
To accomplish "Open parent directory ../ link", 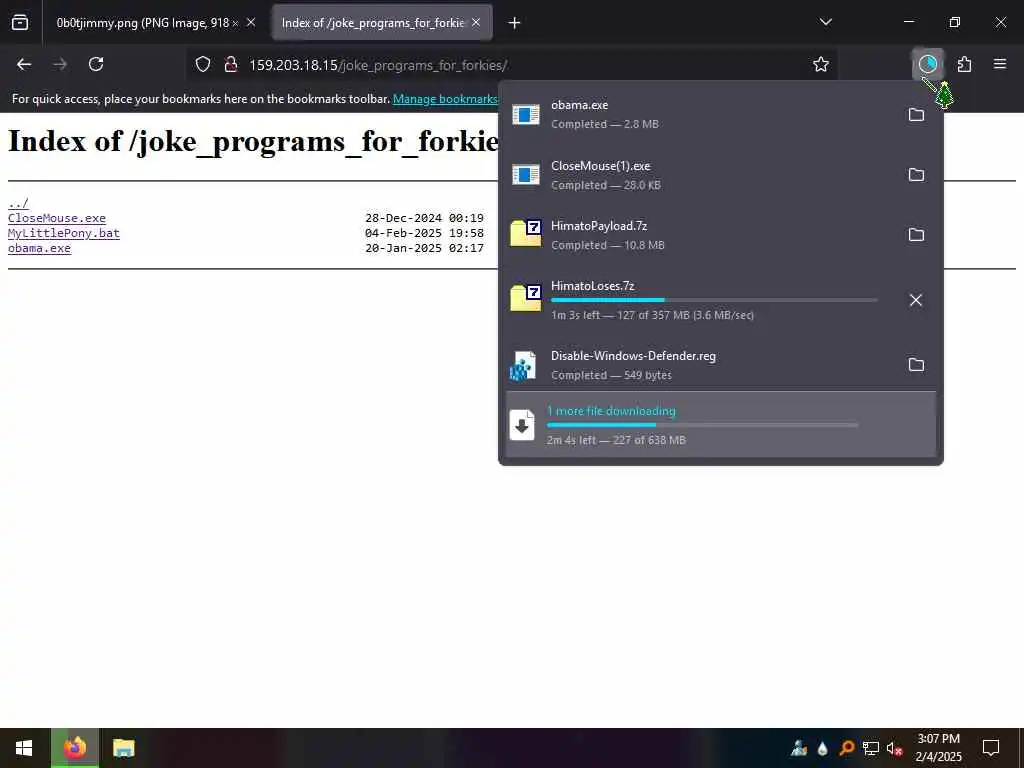I will point(18,203).
